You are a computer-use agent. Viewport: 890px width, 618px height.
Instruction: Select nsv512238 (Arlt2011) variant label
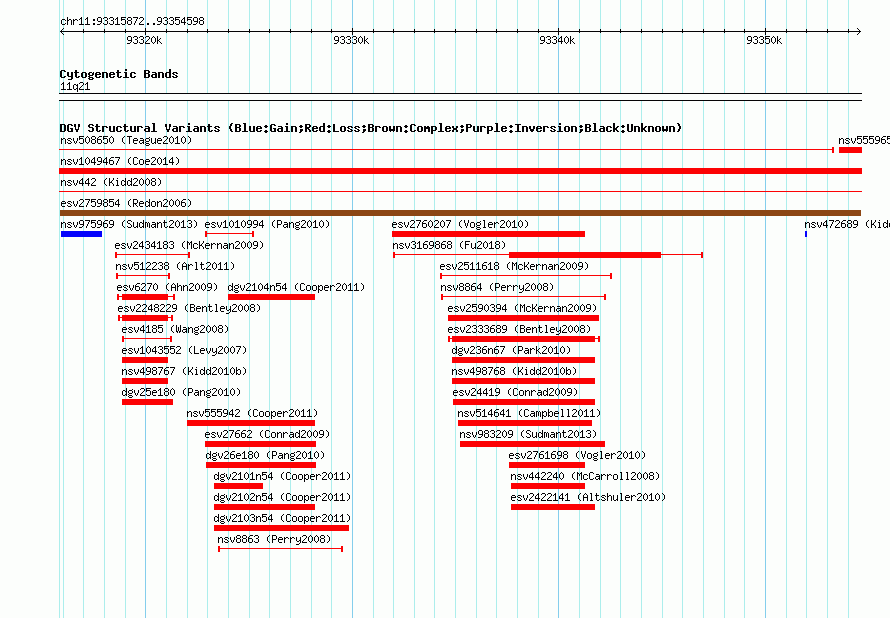click(175, 266)
